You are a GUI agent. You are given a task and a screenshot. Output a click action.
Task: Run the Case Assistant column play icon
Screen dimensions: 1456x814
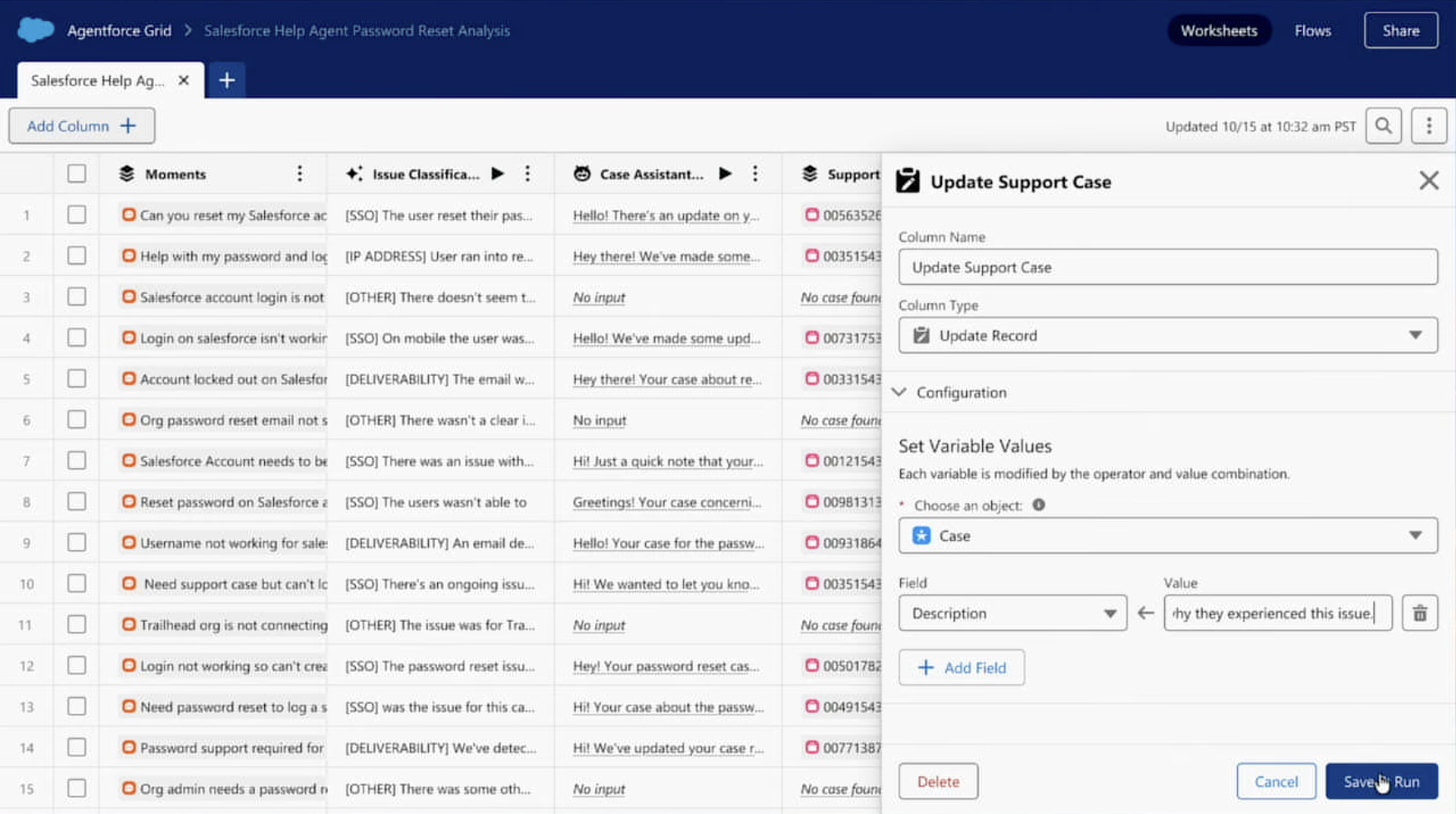[725, 174]
